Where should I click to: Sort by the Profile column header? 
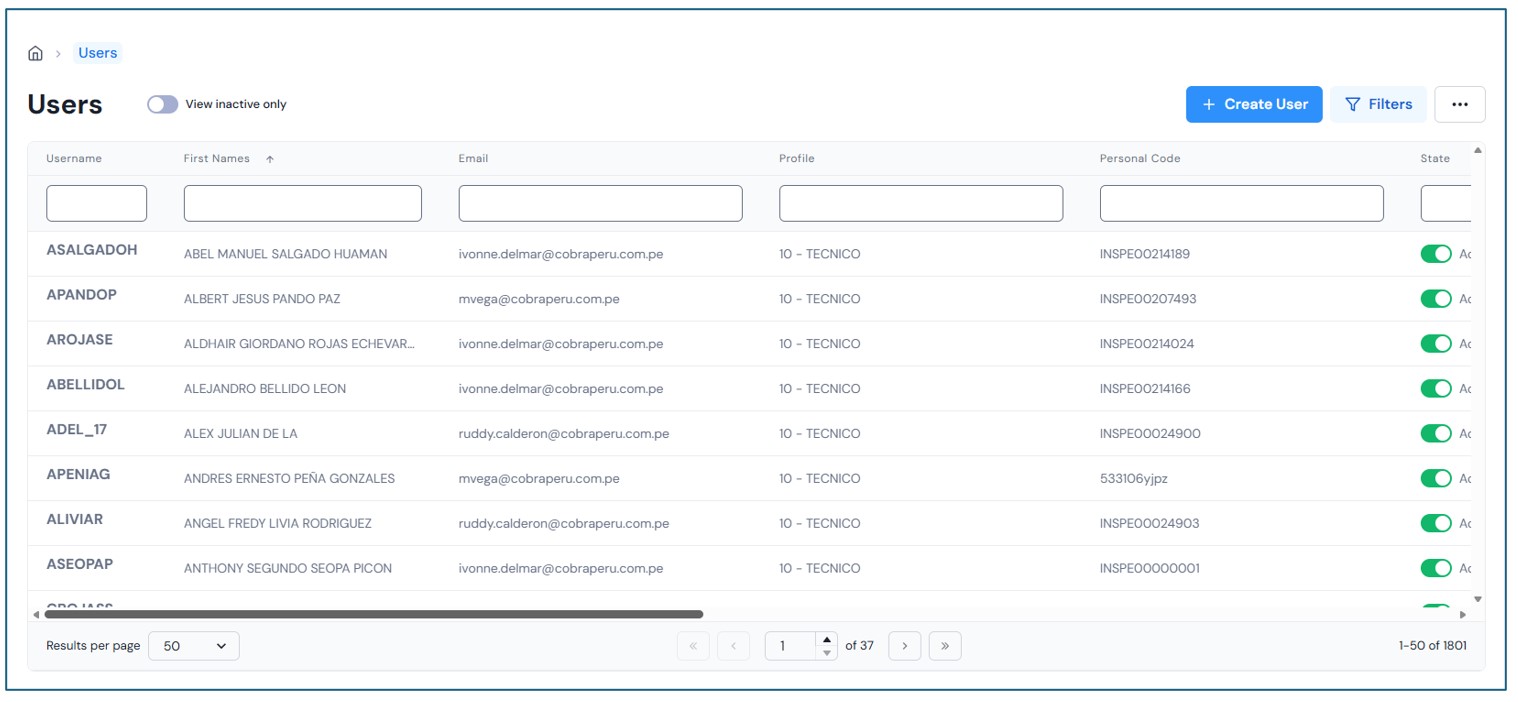click(796, 158)
